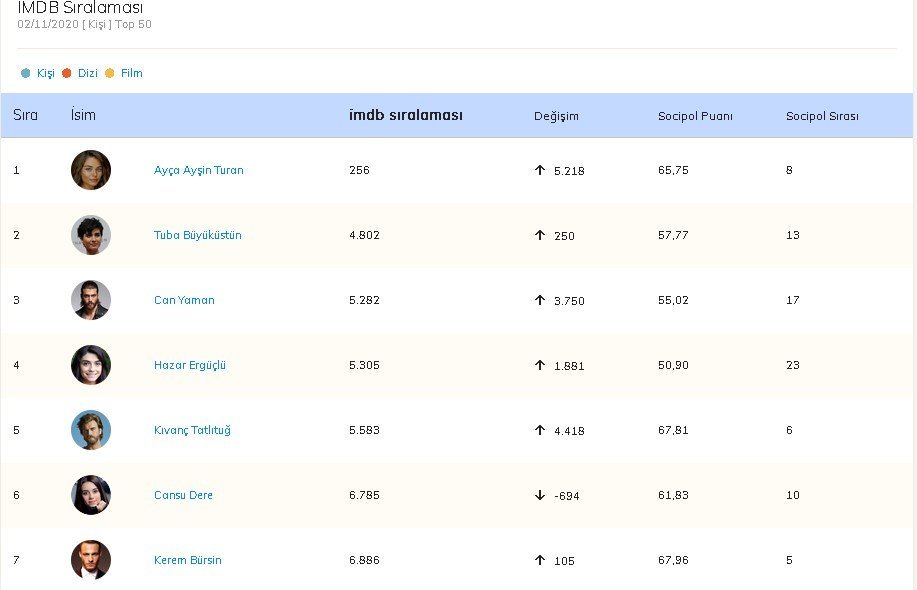Image resolution: width=917 pixels, height=590 pixels.
Task: Click Kerem Bürsin's profile image
Action: pos(91,560)
